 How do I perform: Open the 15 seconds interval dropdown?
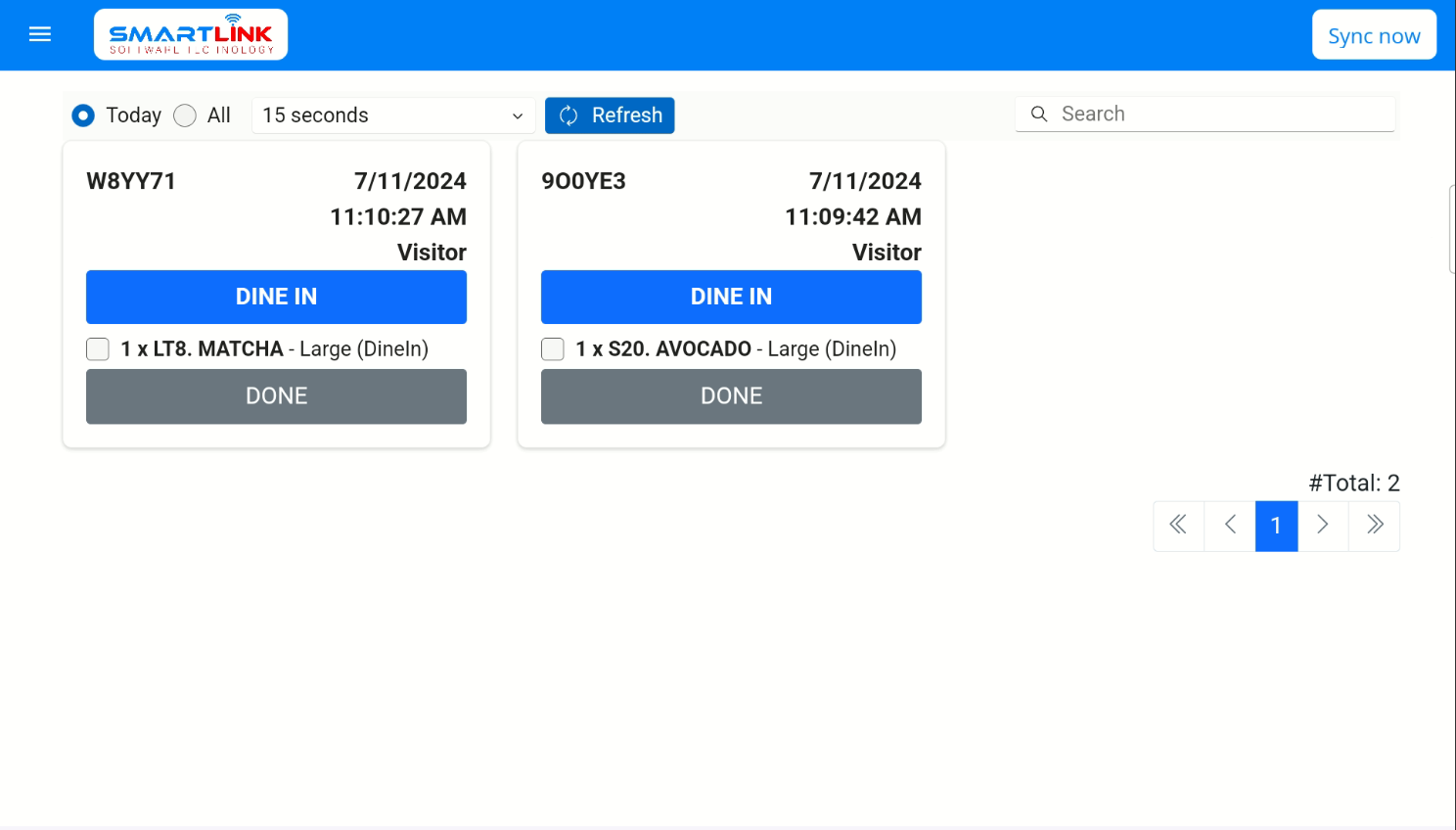point(392,115)
